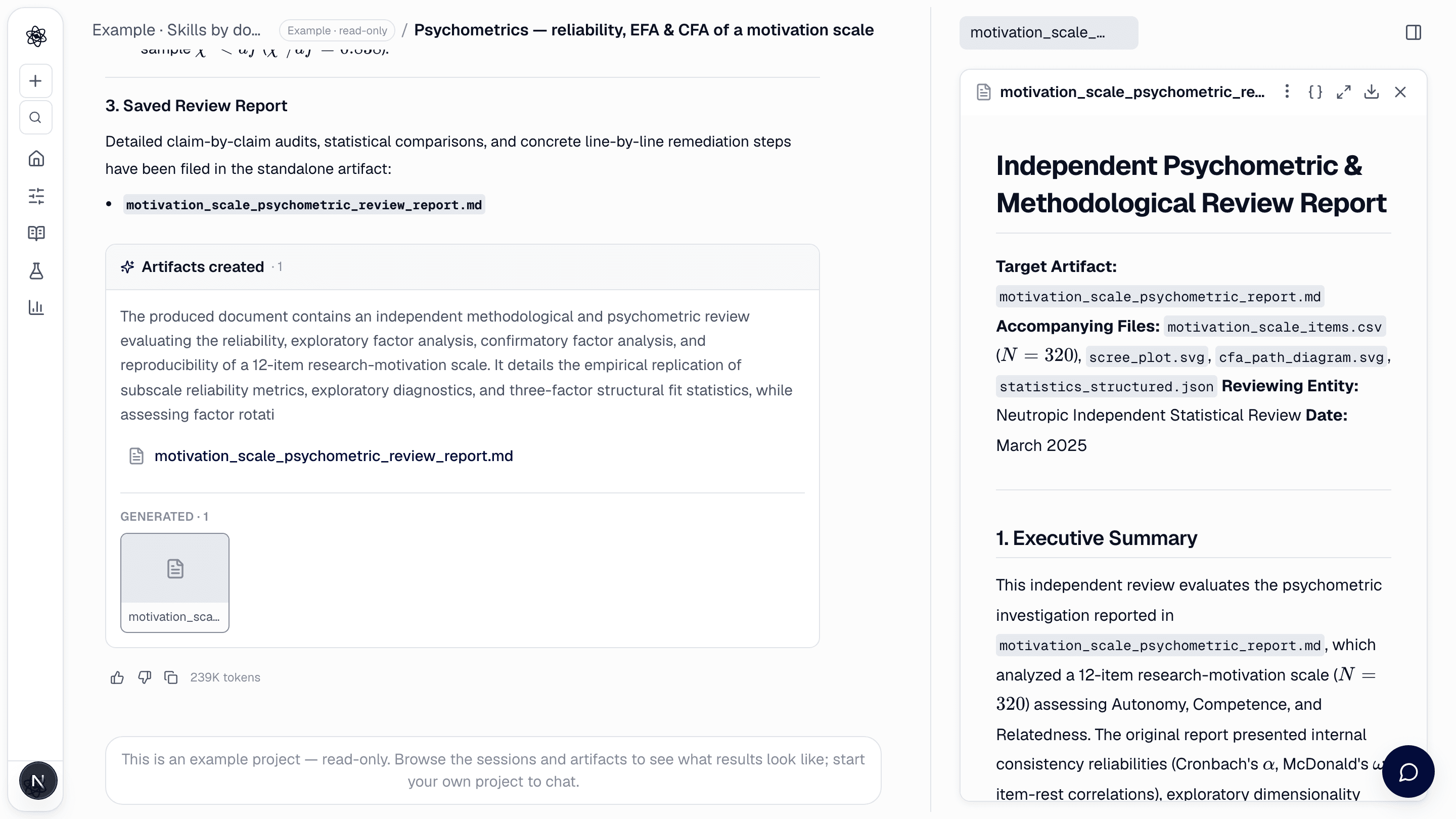
Task: Give thumbs down to the response
Action: pos(145,677)
